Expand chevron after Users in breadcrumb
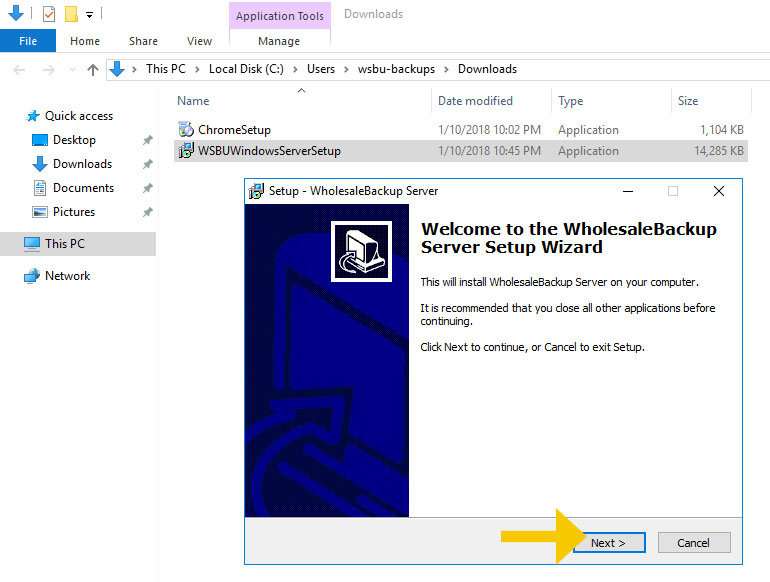770x582 pixels. click(x=346, y=69)
